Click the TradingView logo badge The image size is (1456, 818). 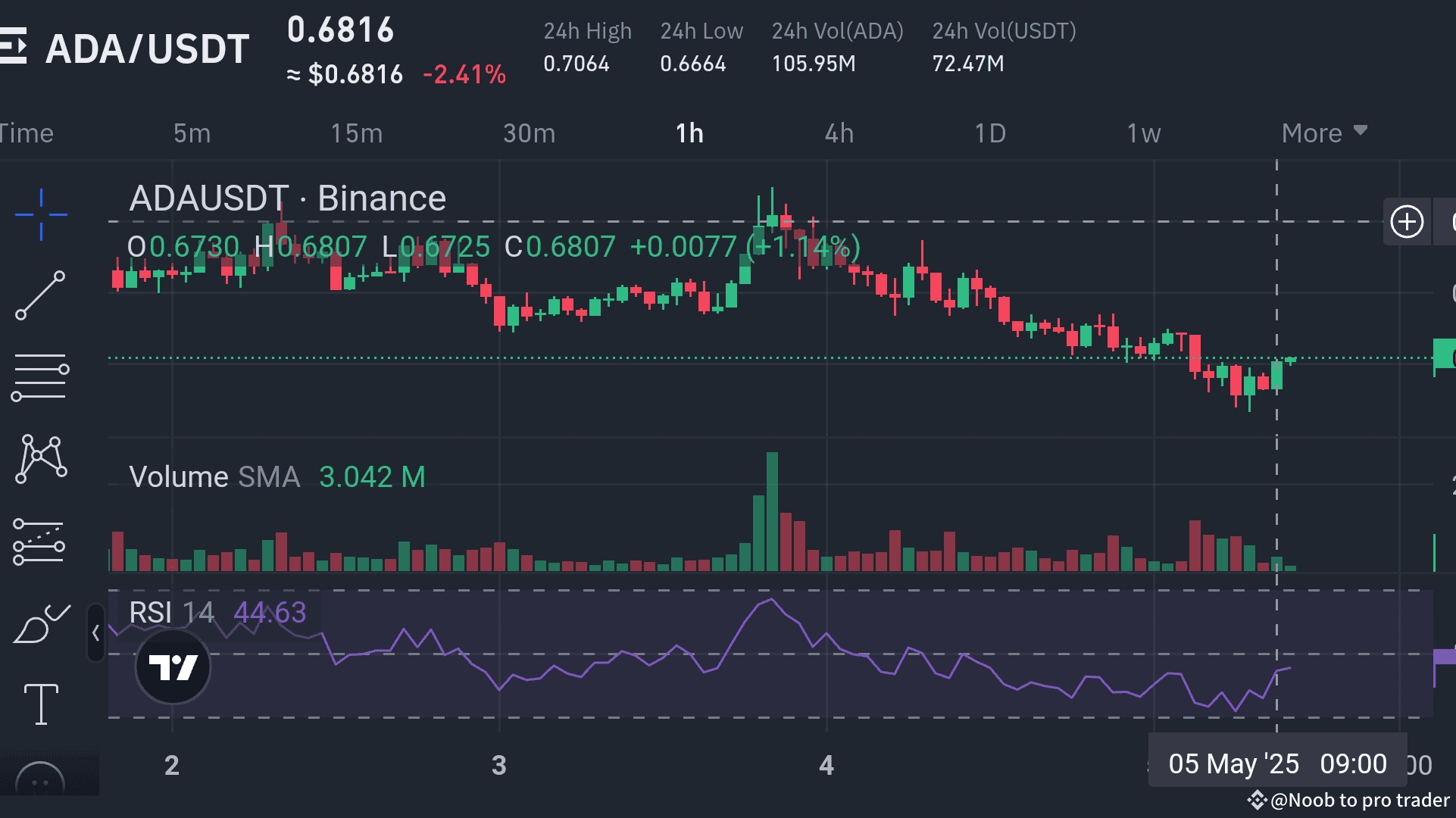(173, 667)
